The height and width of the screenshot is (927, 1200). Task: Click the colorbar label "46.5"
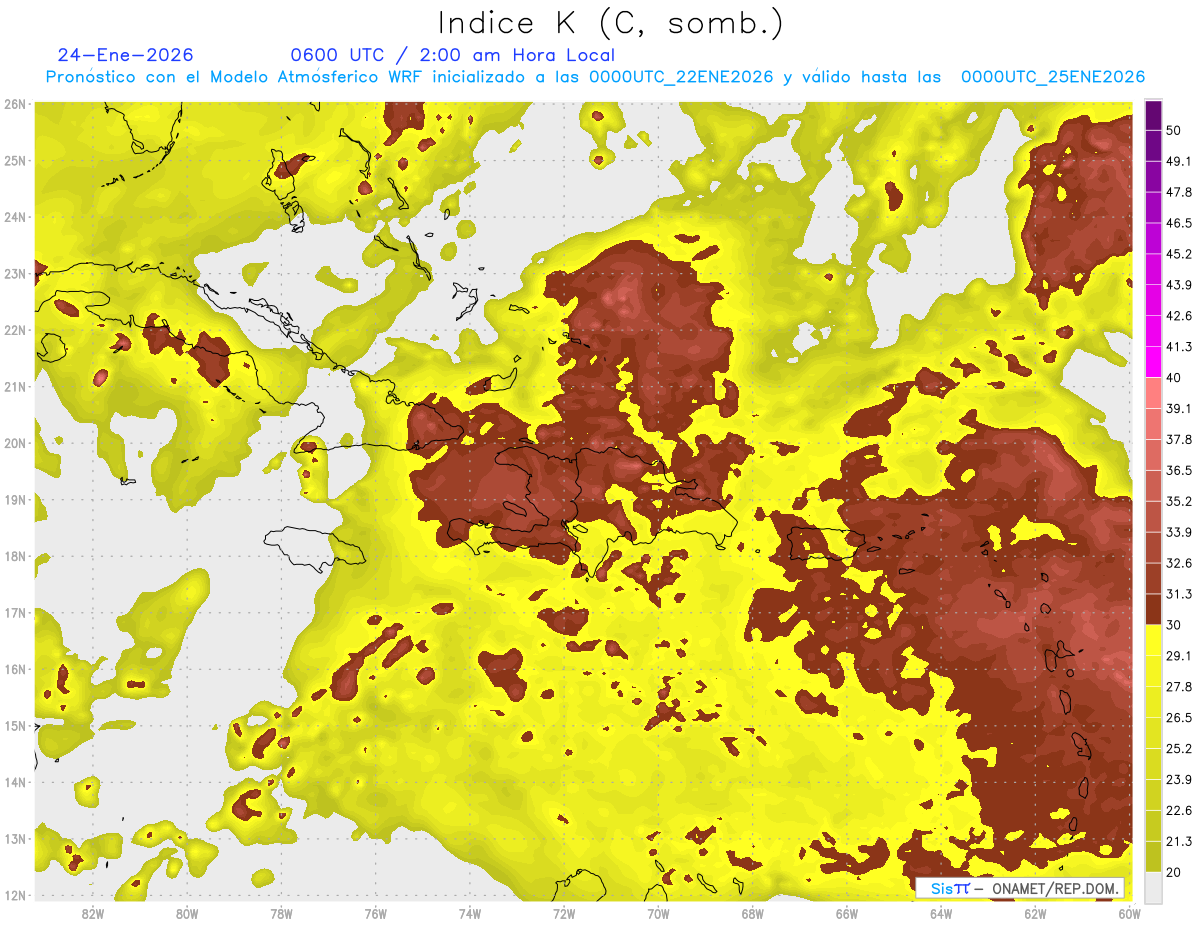click(x=1179, y=222)
